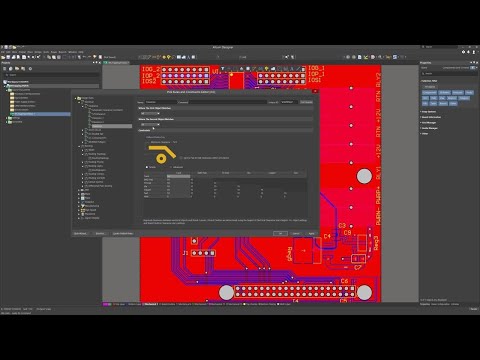Open the Route menu
Screen dimensions: 480x360
point(54,52)
